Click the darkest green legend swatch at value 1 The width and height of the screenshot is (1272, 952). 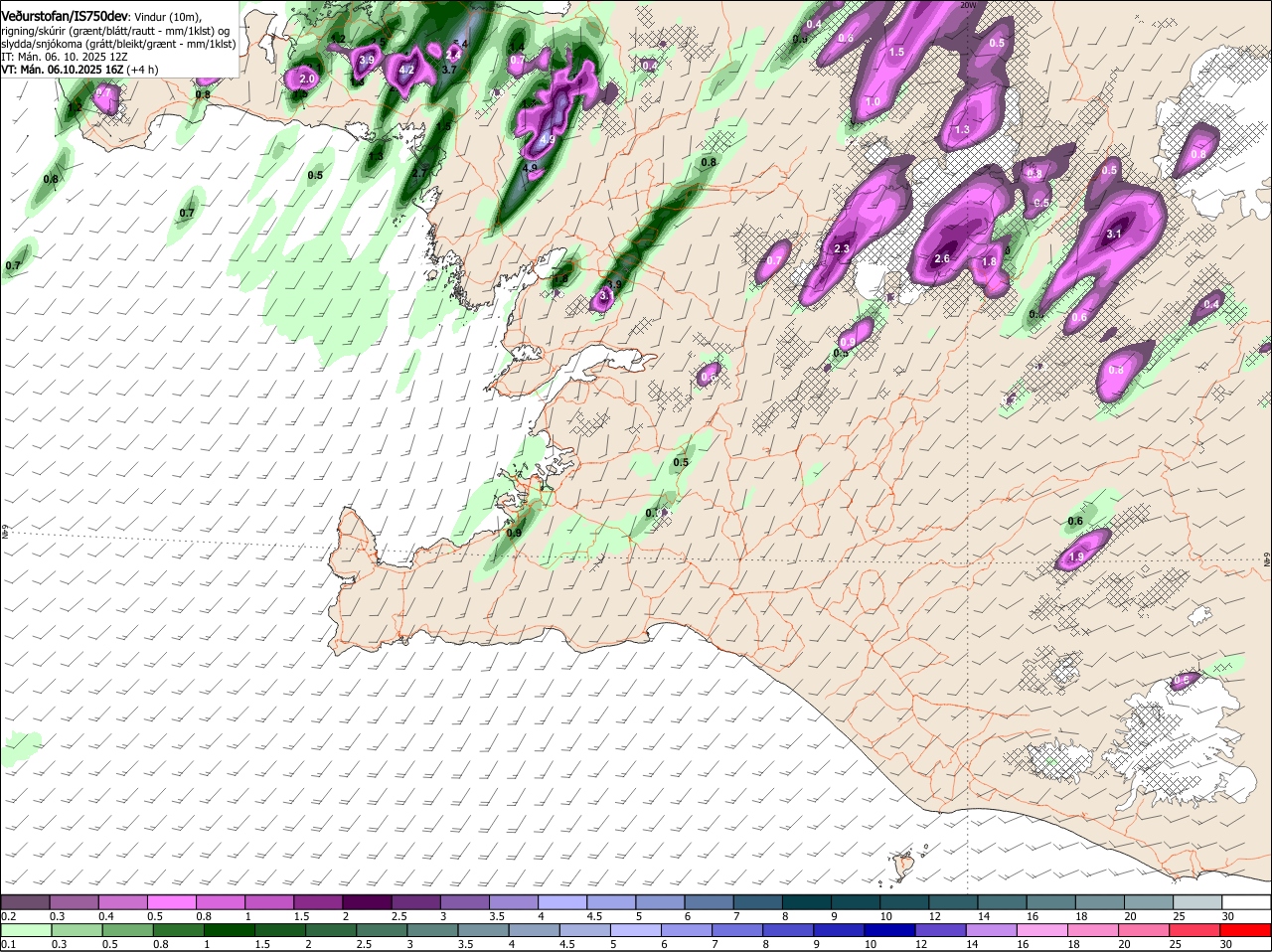click(228, 929)
